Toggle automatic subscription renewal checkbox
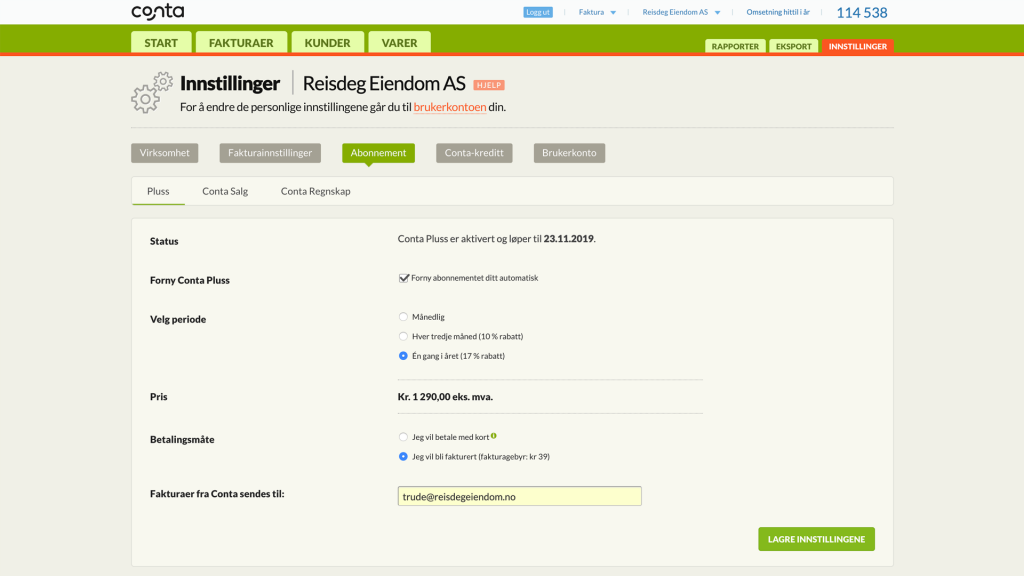Viewport: 1024px width, 576px height. coord(404,278)
